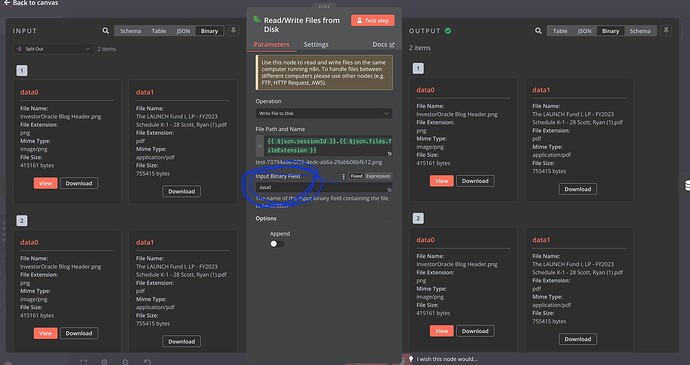Image resolution: width=690 pixels, height=365 pixels.
Task: Click the yellow notice about n8n files
Action: tap(324, 73)
